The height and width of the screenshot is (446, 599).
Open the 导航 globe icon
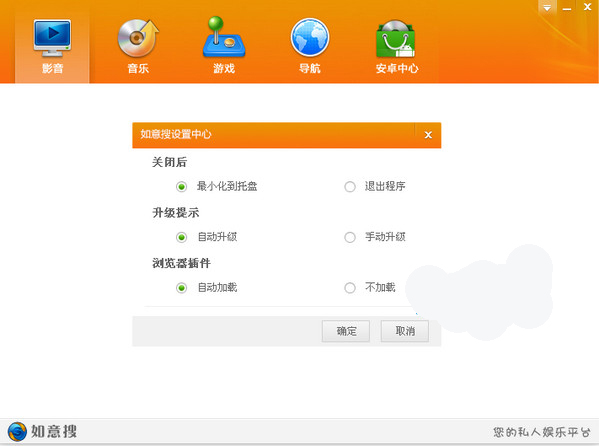310,37
